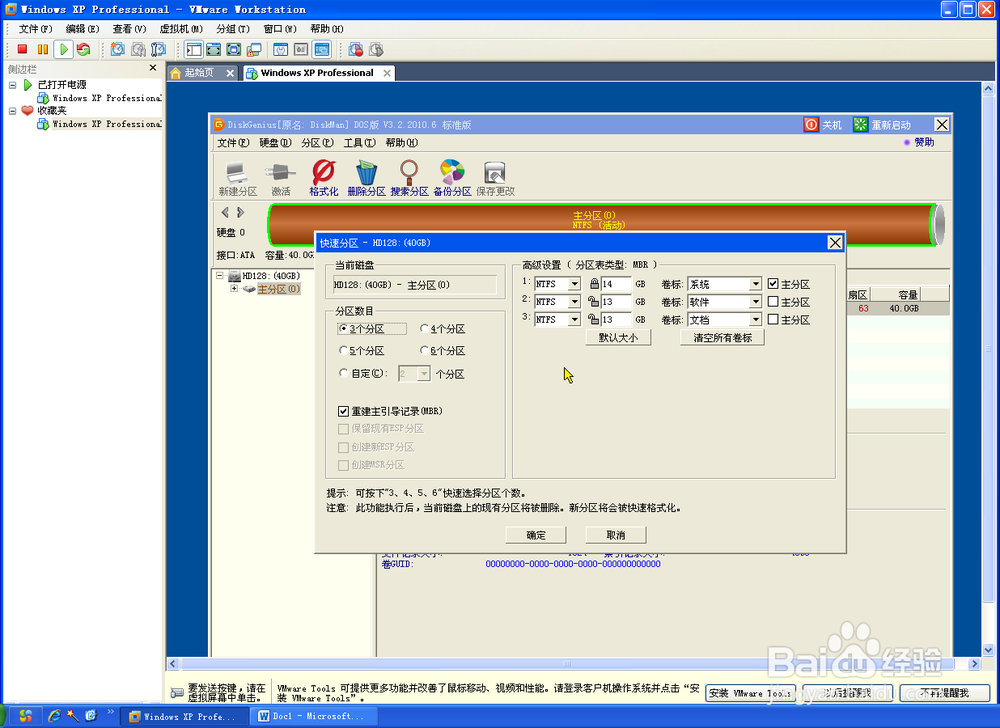Select the 6个分区 radio button
This screenshot has height=728, width=1000.
[425, 351]
